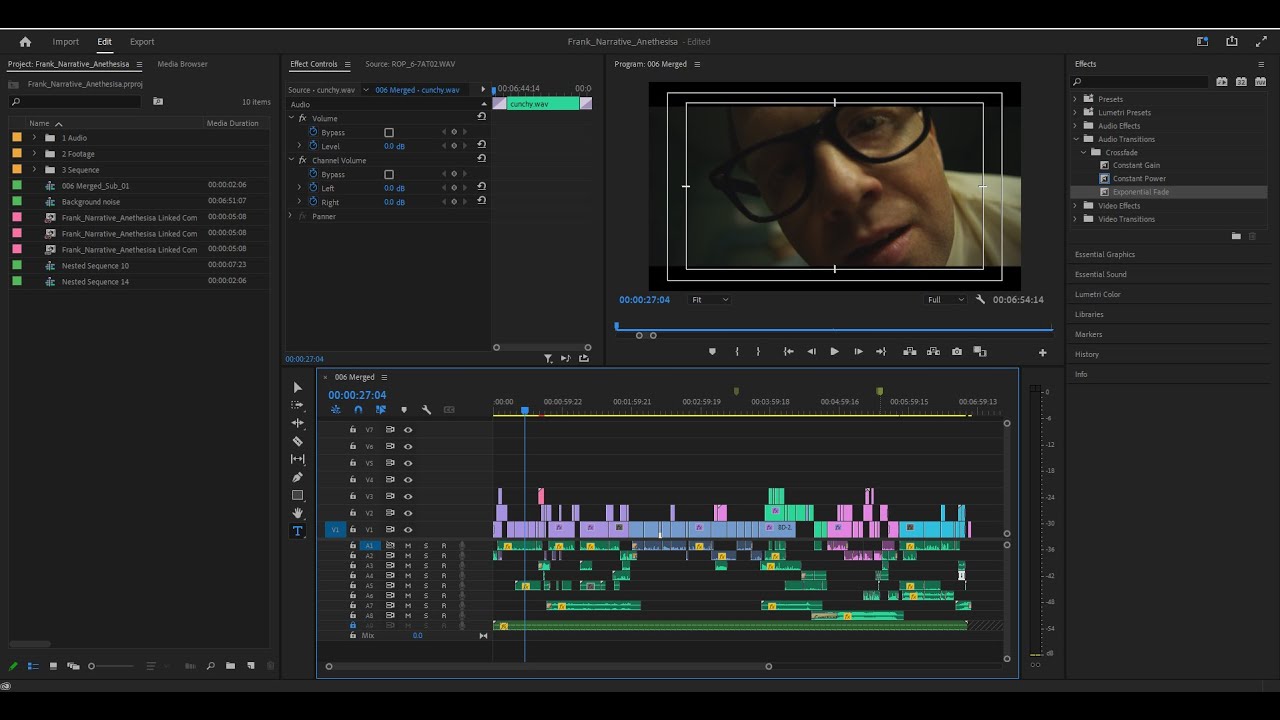Select the Rectangle tool
This screenshot has height=720, width=1280.
click(x=297, y=495)
